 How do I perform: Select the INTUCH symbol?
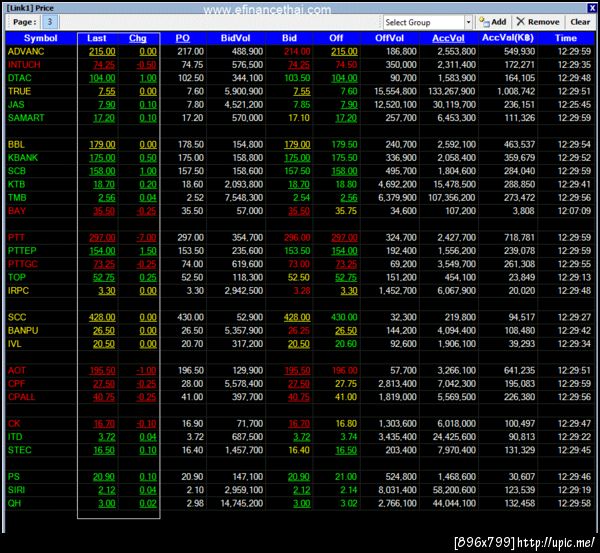click(x=24, y=65)
